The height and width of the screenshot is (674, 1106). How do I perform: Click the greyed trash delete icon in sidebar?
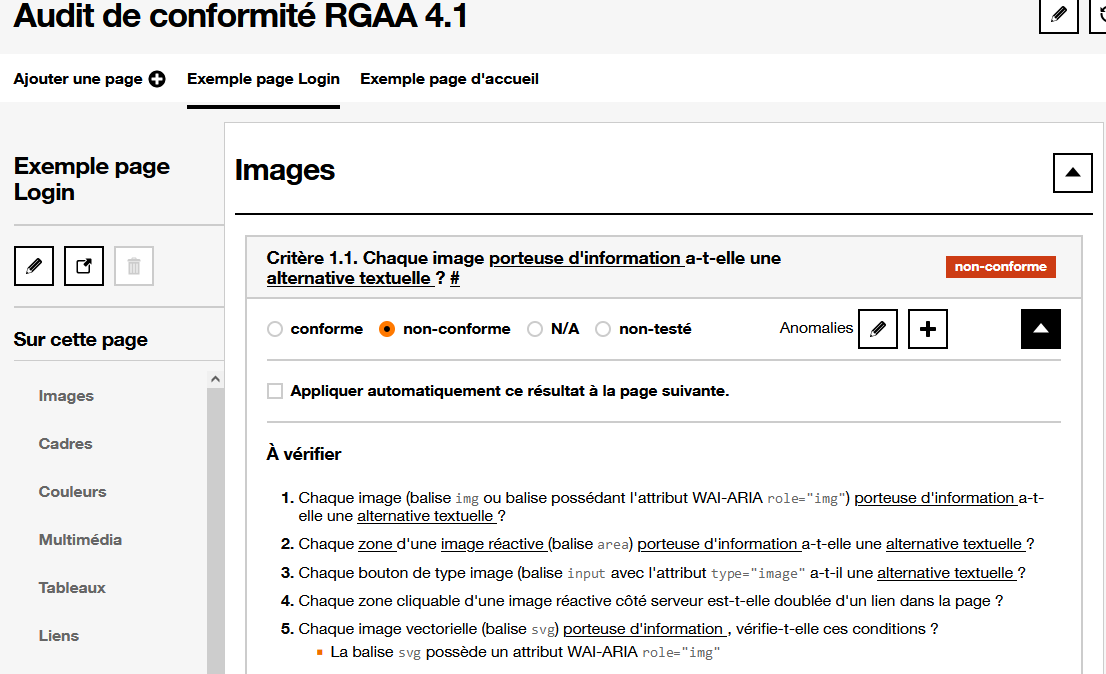click(x=134, y=266)
